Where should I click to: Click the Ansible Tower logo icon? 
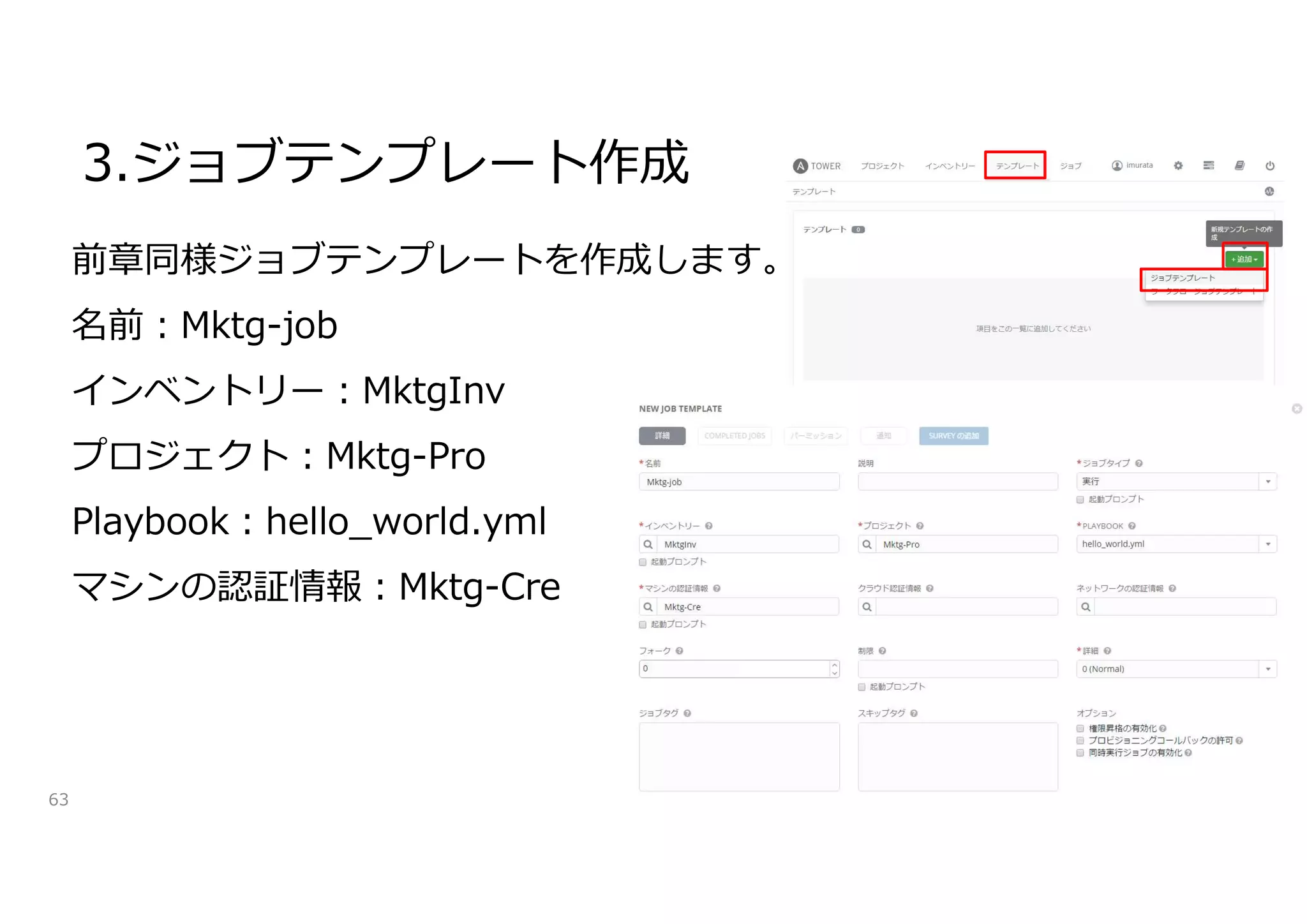click(800, 166)
